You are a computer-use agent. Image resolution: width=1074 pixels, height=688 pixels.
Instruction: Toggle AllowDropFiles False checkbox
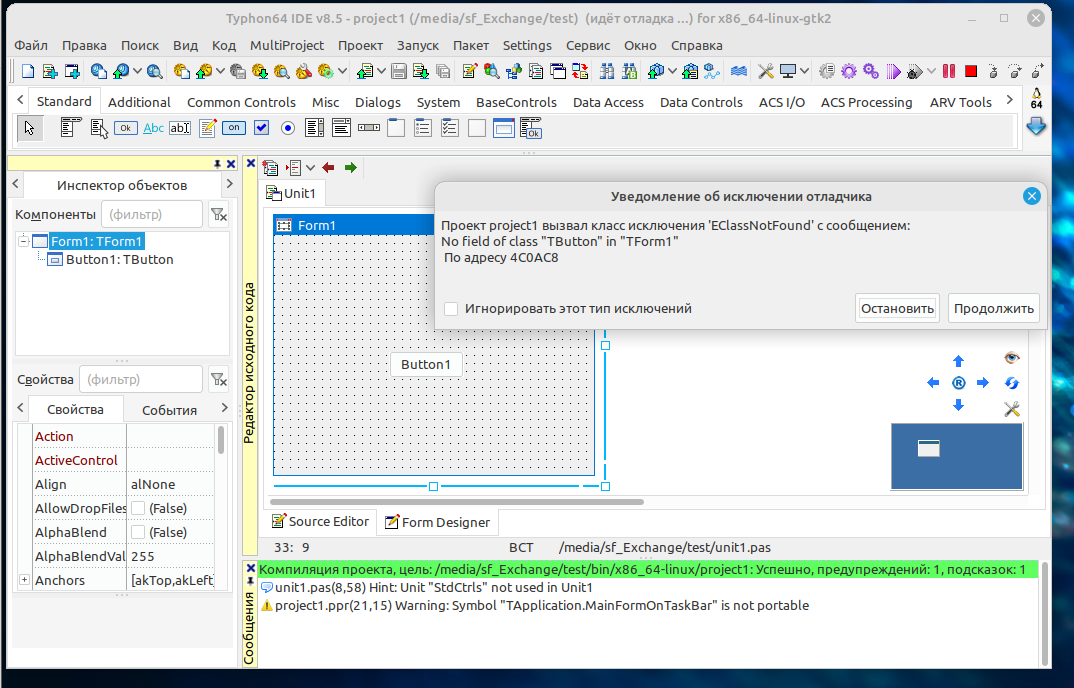click(138, 508)
